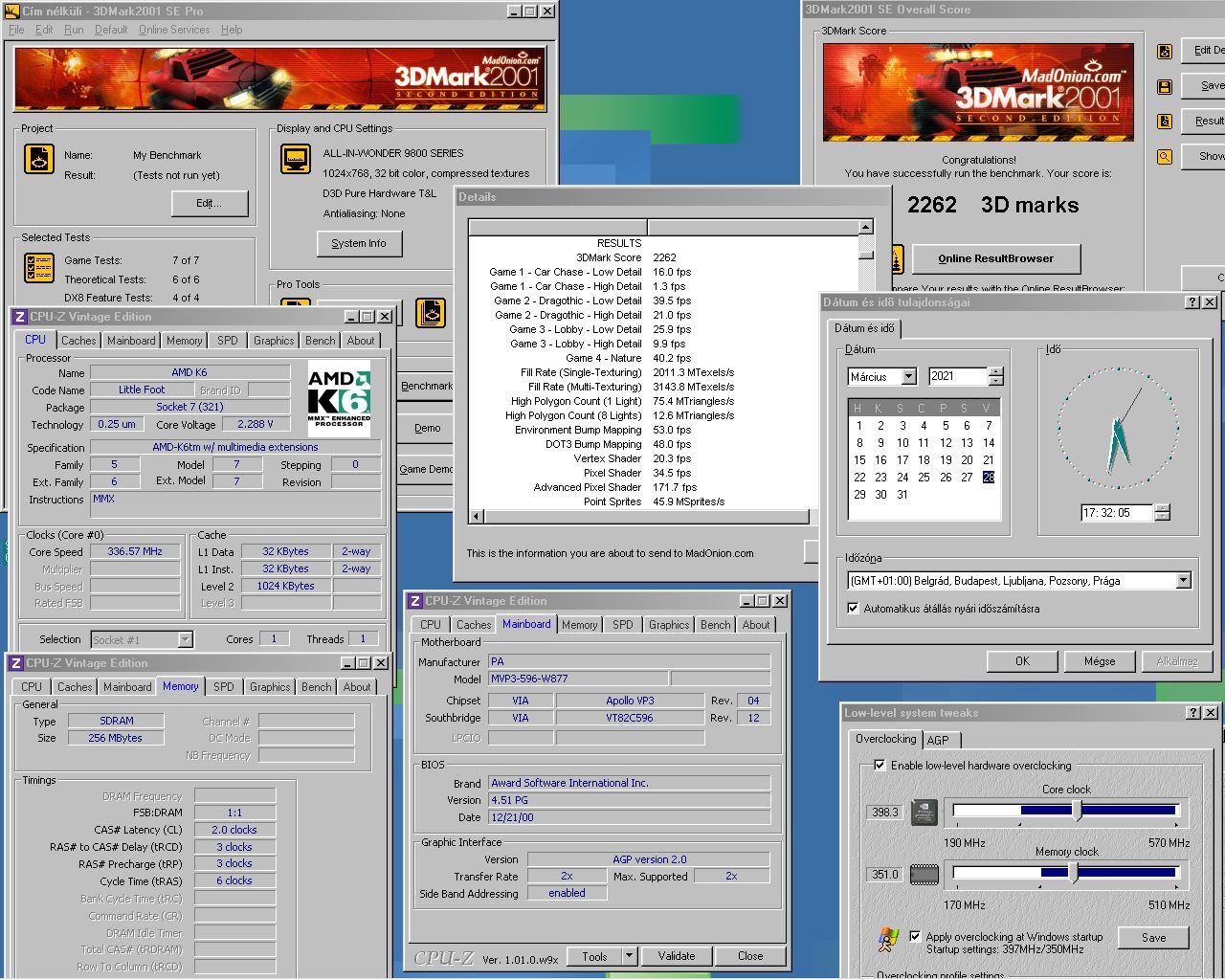Toggle Apply overclocking at Windows startup
1225x980 pixels.
(x=915, y=937)
